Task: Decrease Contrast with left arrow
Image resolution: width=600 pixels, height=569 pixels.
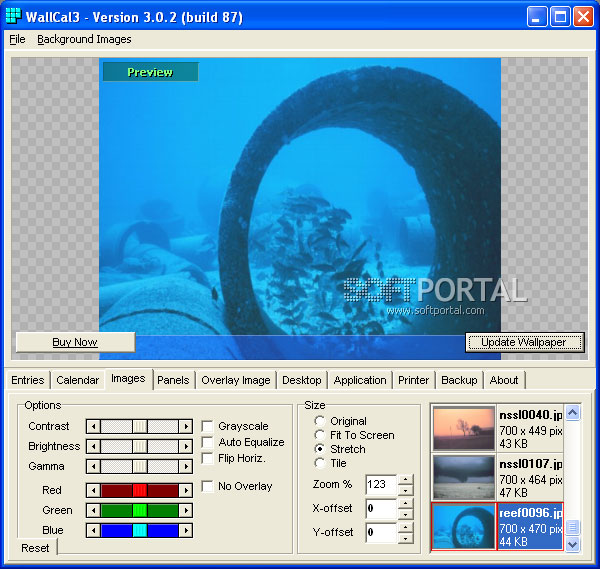Action: point(93,426)
